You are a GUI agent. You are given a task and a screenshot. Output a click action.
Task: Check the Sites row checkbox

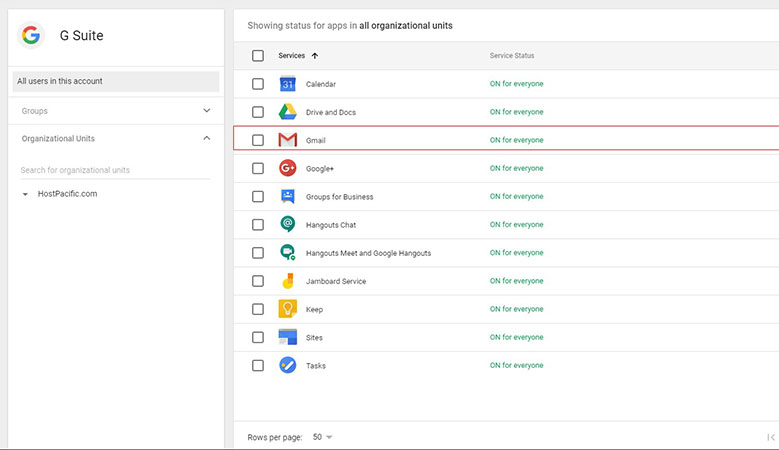tap(258, 337)
